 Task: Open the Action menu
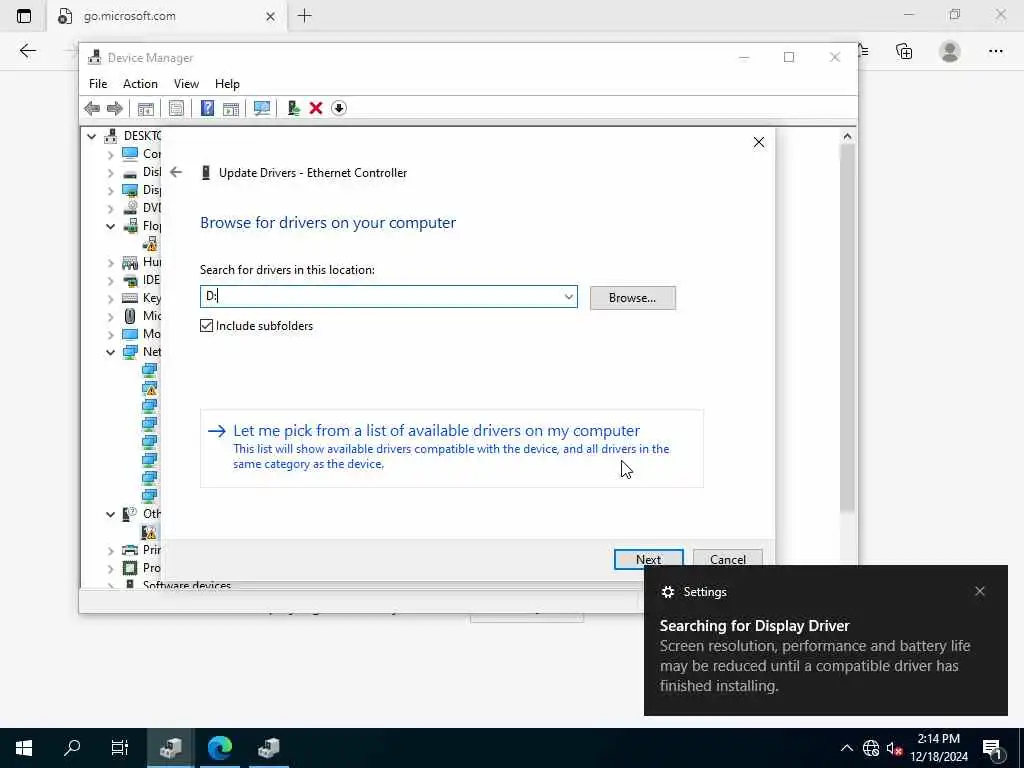[x=140, y=84]
